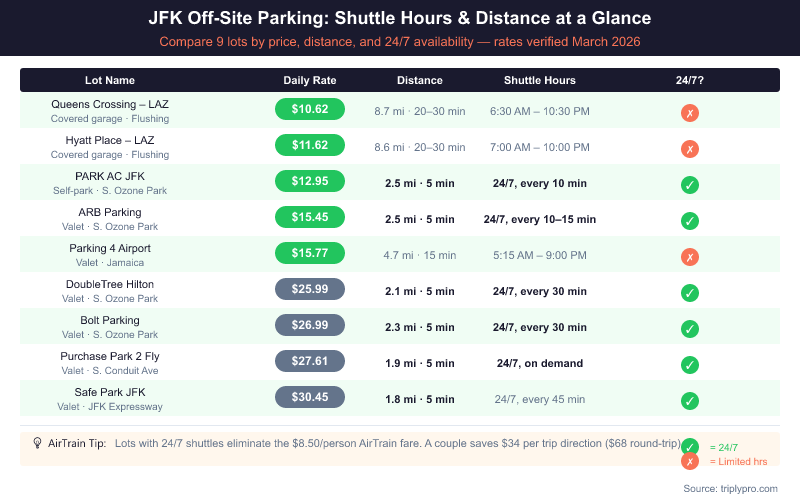Click the red X icon for Queens Crossing
The image size is (800, 500).
coord(690,113)
